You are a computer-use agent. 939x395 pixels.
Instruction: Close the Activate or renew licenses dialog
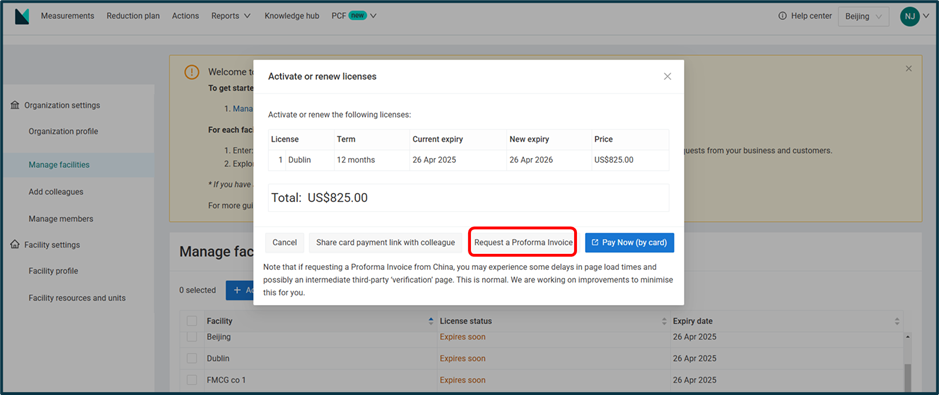667,77
